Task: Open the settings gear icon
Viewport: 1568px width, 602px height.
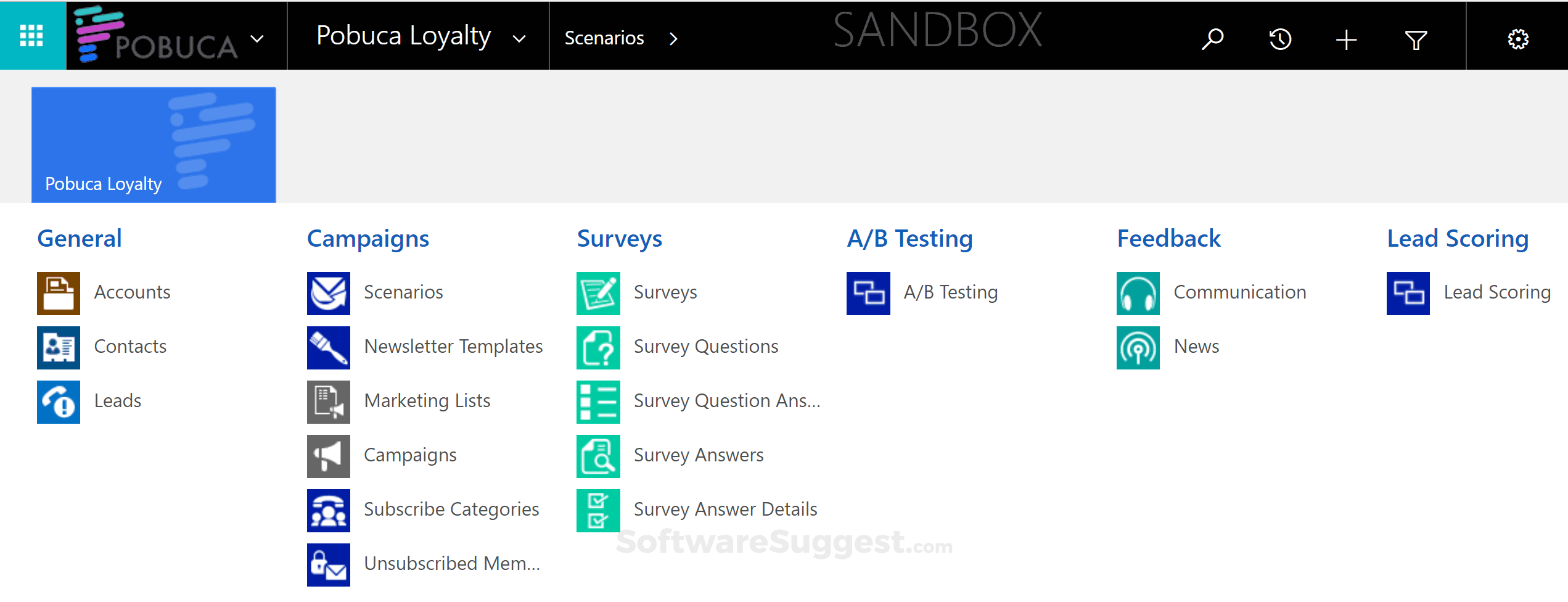Action: tap(1518, 39)
